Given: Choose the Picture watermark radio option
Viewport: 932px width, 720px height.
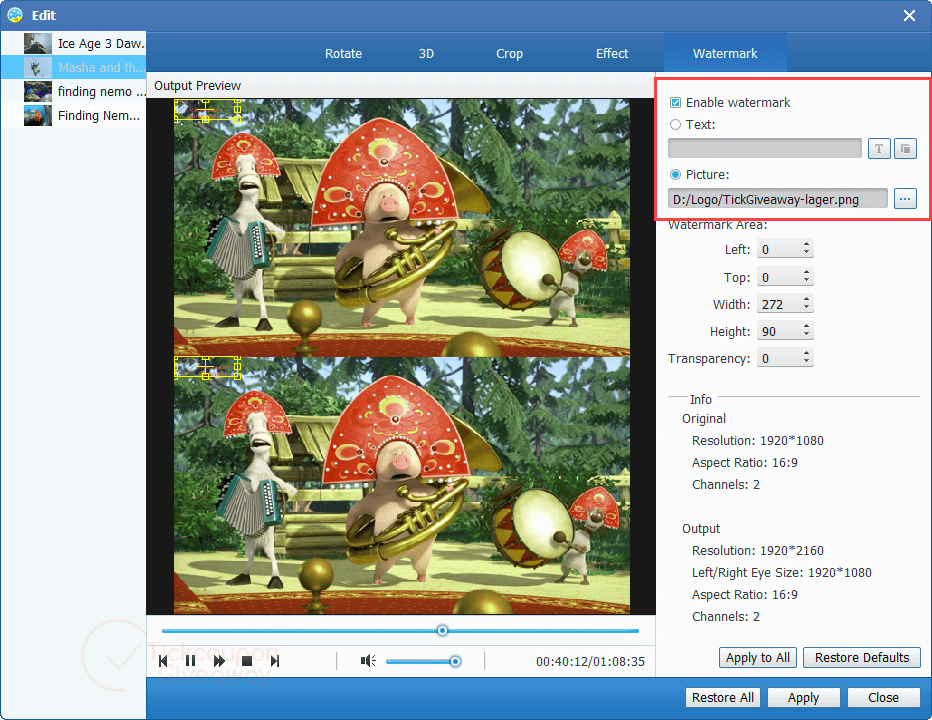Looking at the screenshot, I should coord(675,174).
